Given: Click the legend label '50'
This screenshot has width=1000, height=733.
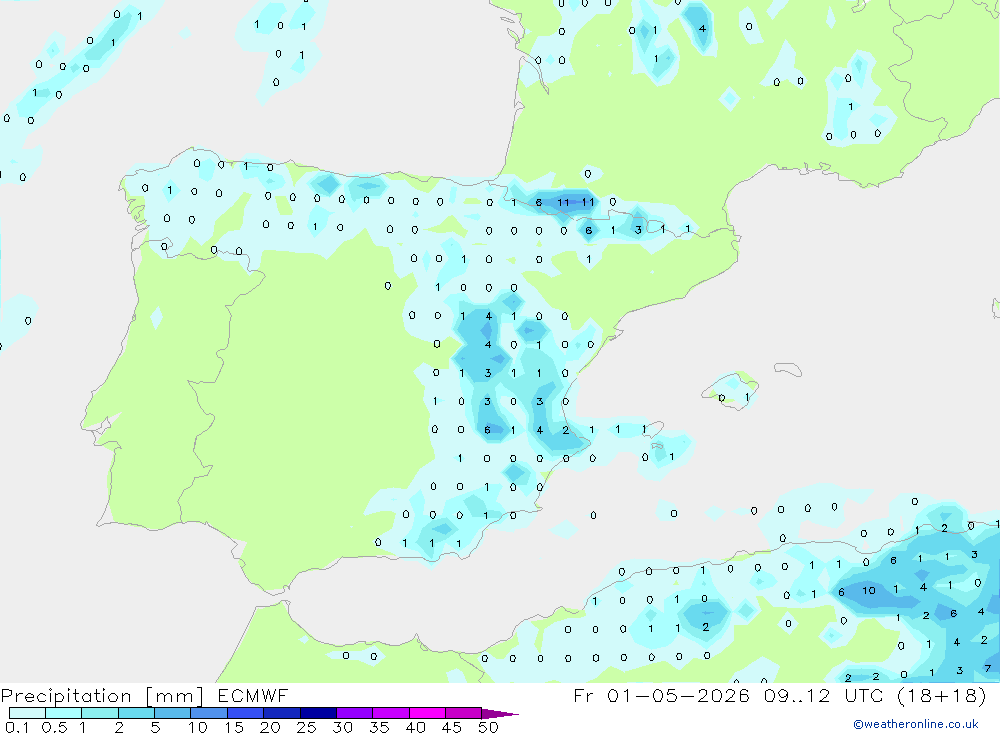Looking at the screenshot, I should click(488, 727).
